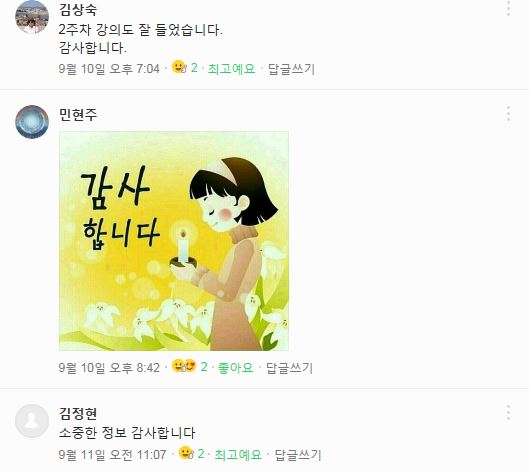Click reaction emojis on 민현주's comment
This screenshot has width=529, height=473.
[x=184, y=366]
